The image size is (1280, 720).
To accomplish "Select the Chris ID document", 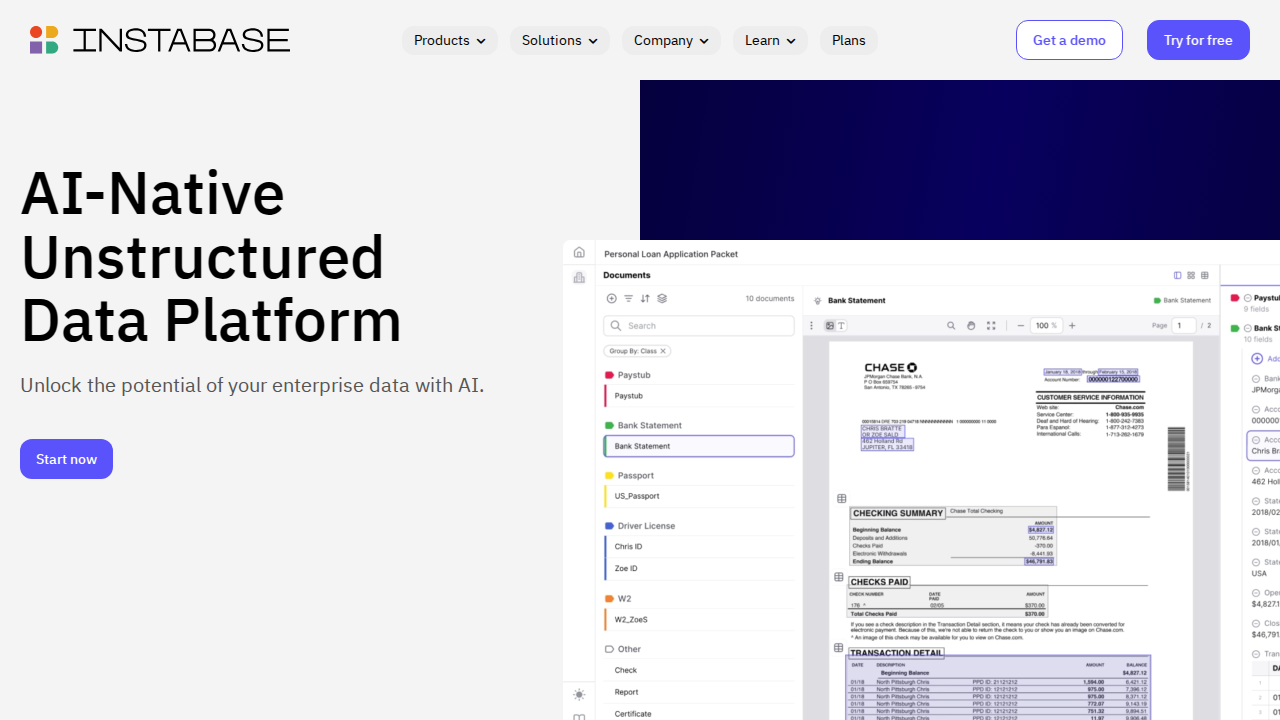I will [x=699, y=546].
